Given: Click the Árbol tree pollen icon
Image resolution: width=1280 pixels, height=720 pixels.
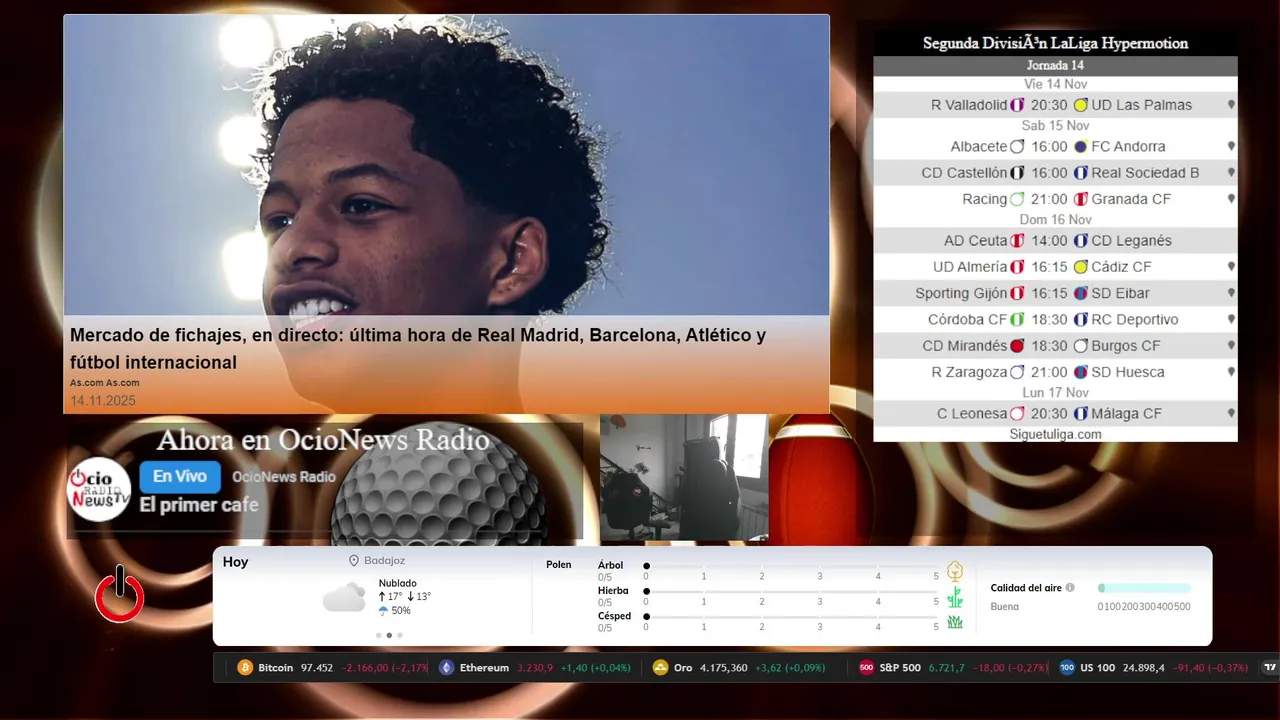Looking at the screenshot, I should 955,571.
